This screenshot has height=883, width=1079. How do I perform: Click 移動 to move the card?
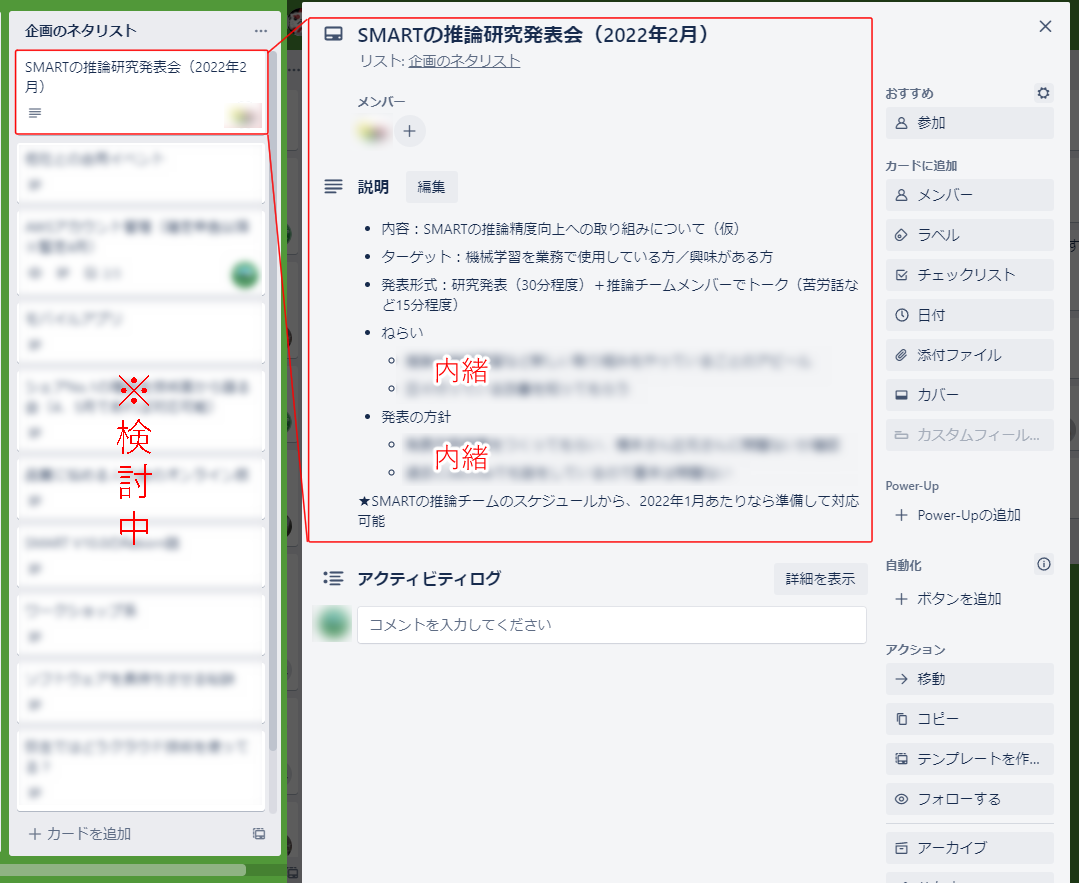click(969, 679)
